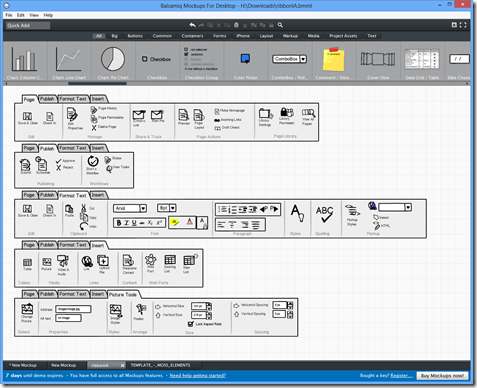
Task: Choose the Checkbox Group component
Action: click(x=201, y=62)
